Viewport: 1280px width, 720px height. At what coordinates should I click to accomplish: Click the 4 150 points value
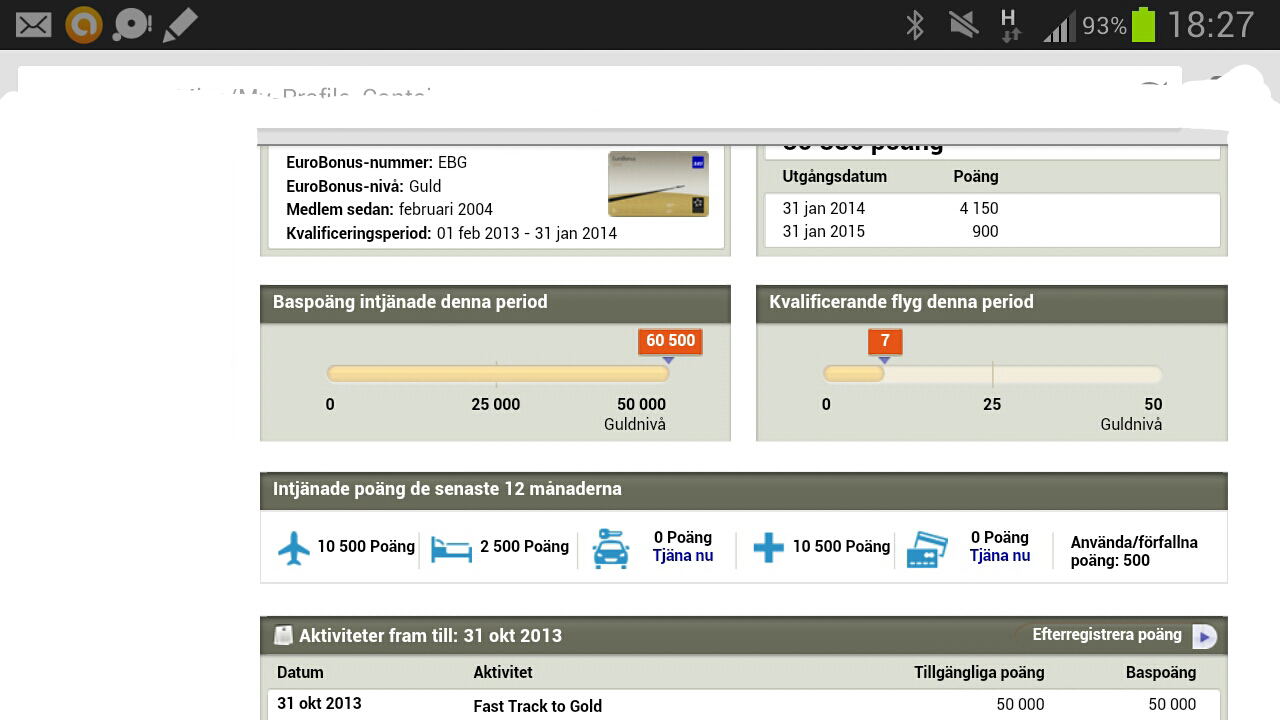tap(979, 208)
